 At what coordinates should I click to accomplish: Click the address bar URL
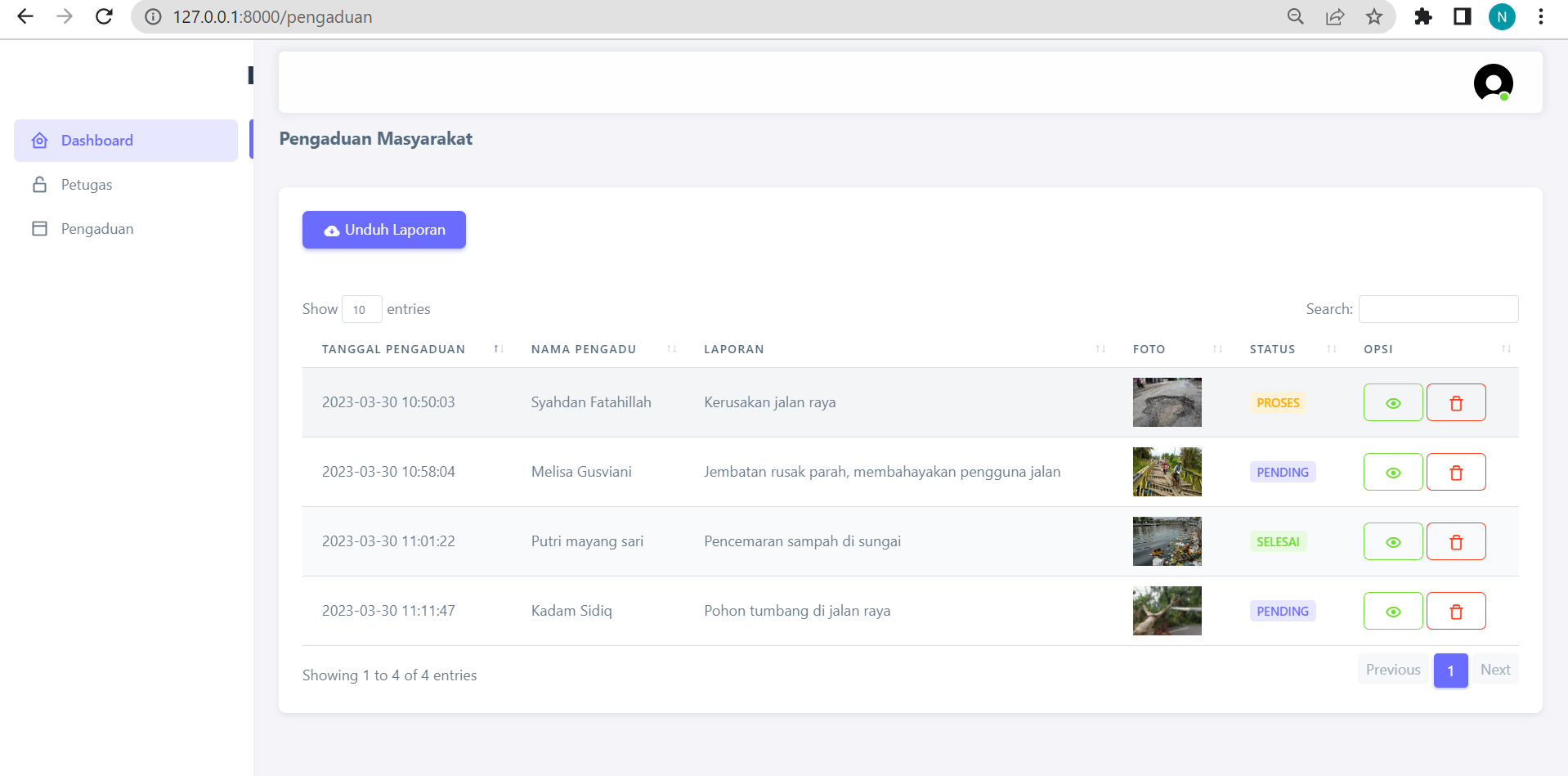click(x=272, y=16)
